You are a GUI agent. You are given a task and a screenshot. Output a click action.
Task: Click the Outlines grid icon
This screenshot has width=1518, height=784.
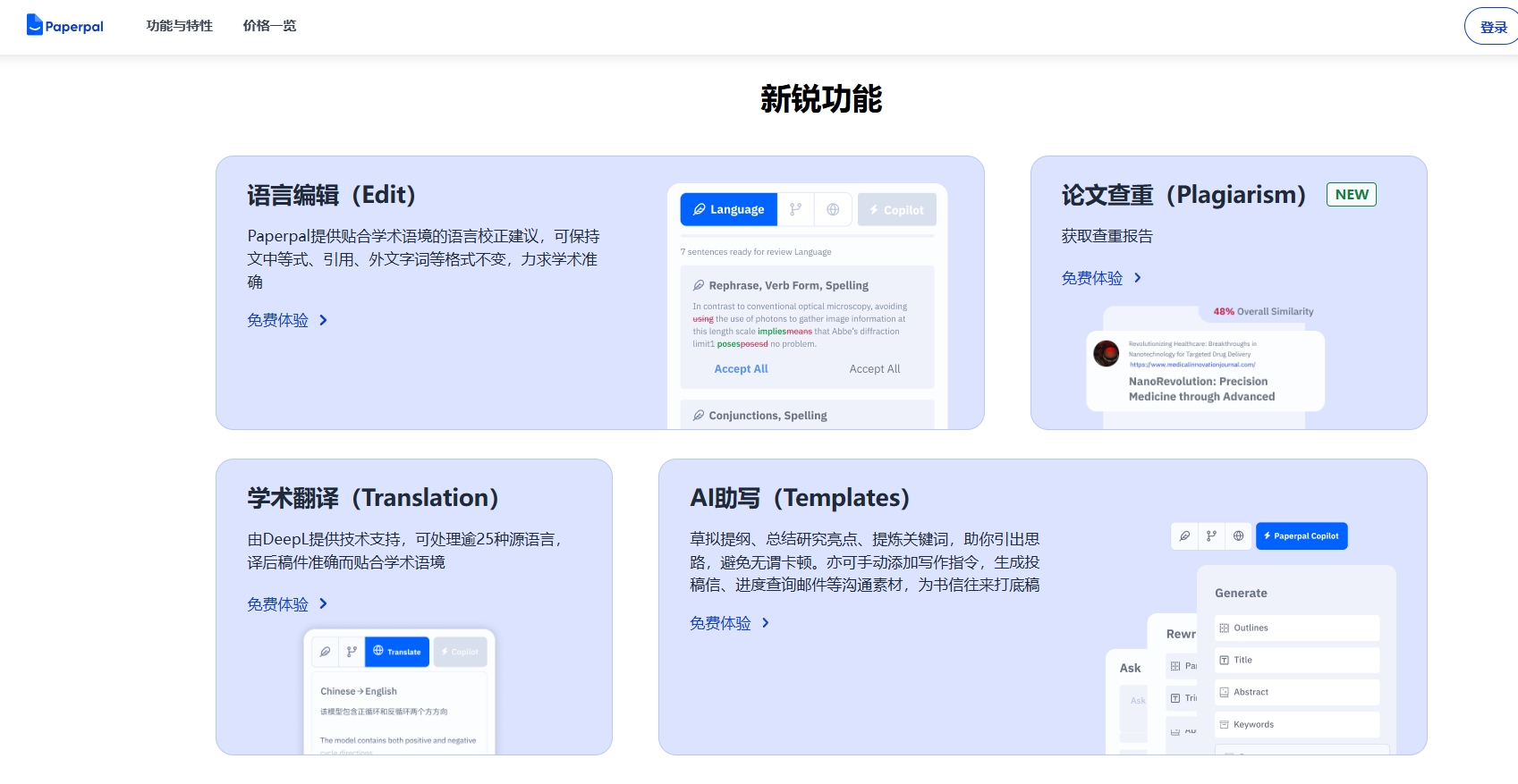coord(1225,628)
